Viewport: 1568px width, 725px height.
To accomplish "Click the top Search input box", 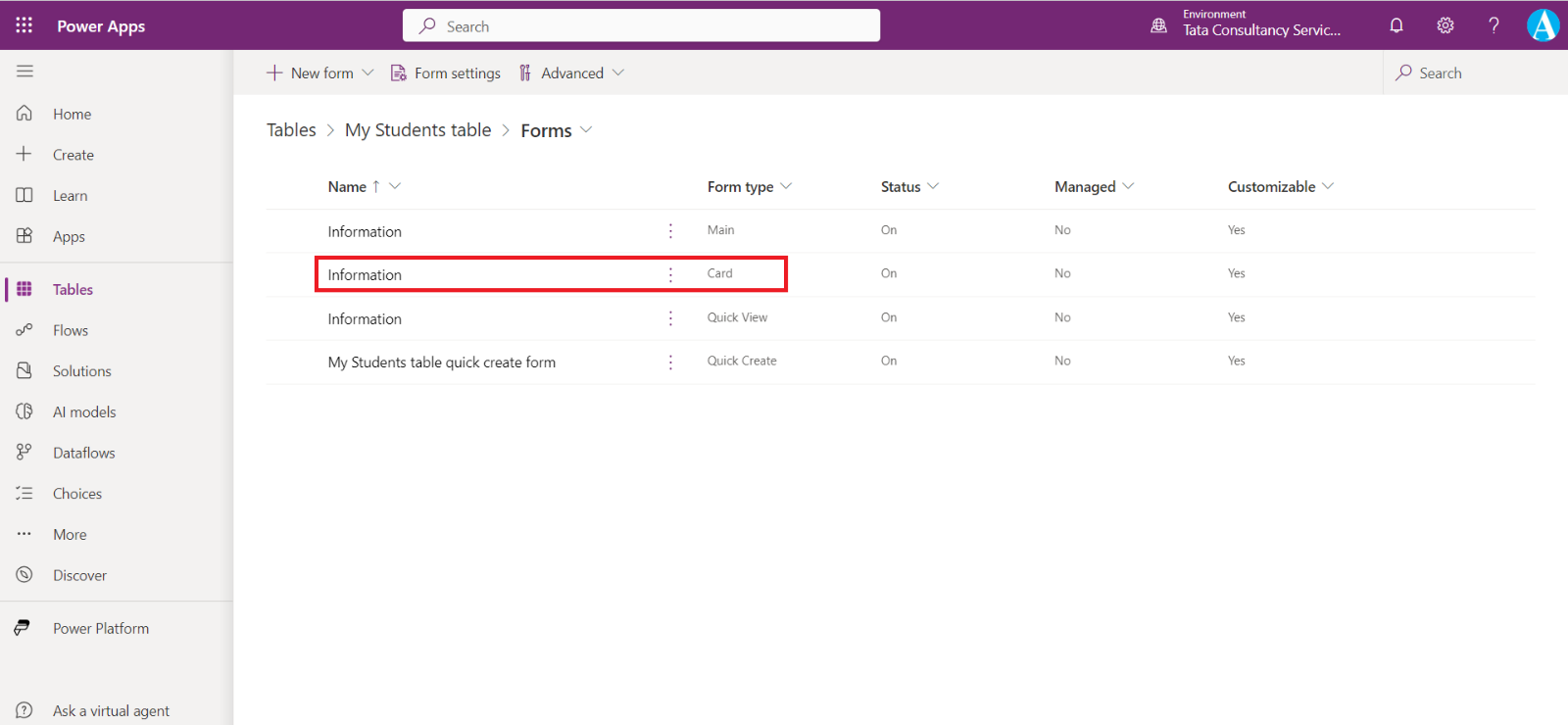I will 641,26.
